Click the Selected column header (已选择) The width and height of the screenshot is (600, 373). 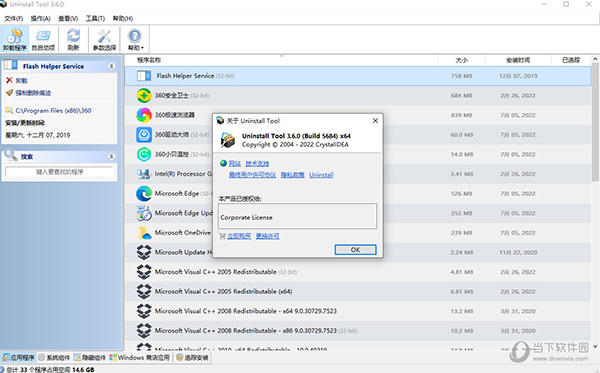point(571,60)
